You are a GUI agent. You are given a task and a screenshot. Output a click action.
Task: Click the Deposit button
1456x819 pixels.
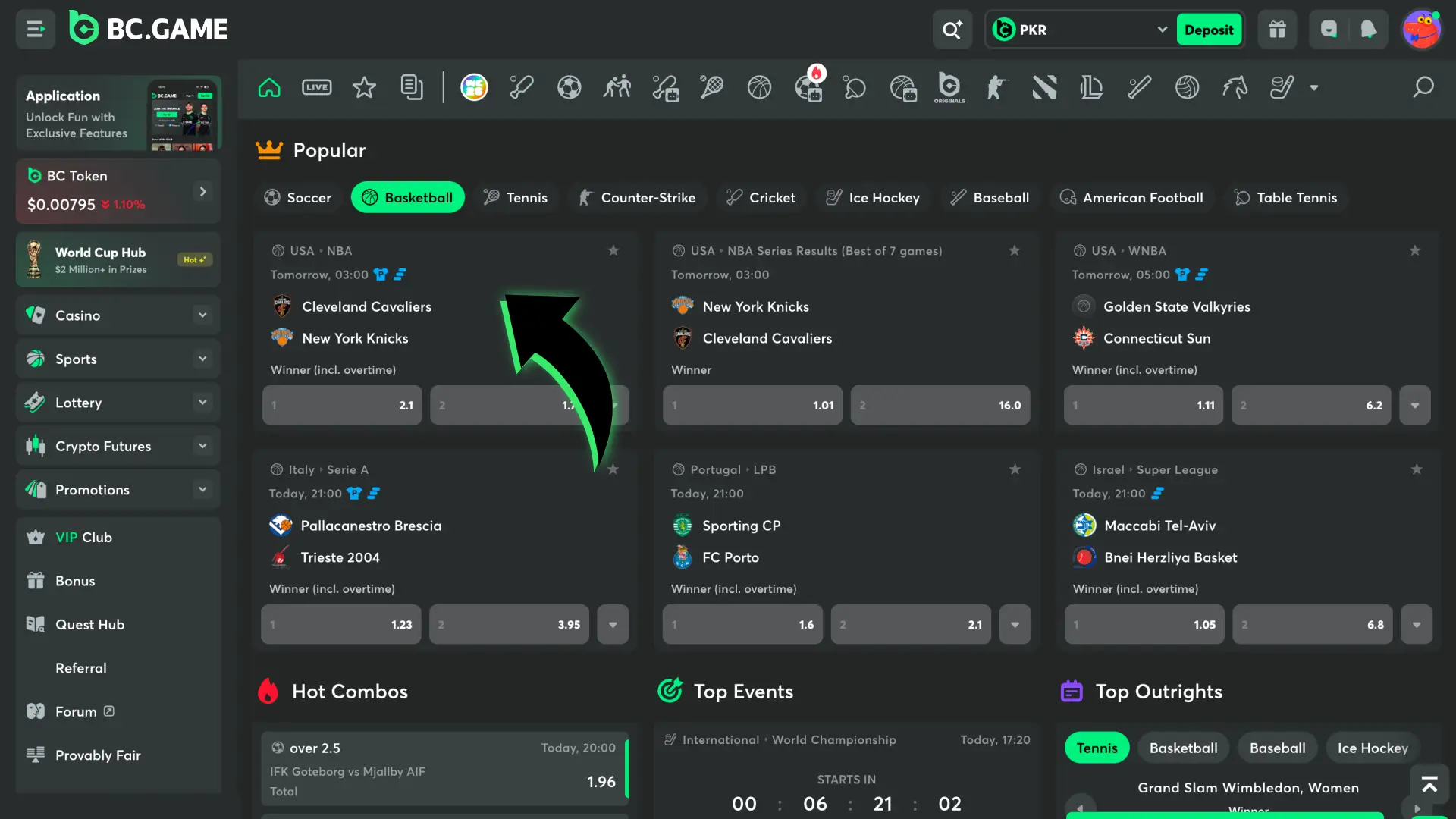1209,30
